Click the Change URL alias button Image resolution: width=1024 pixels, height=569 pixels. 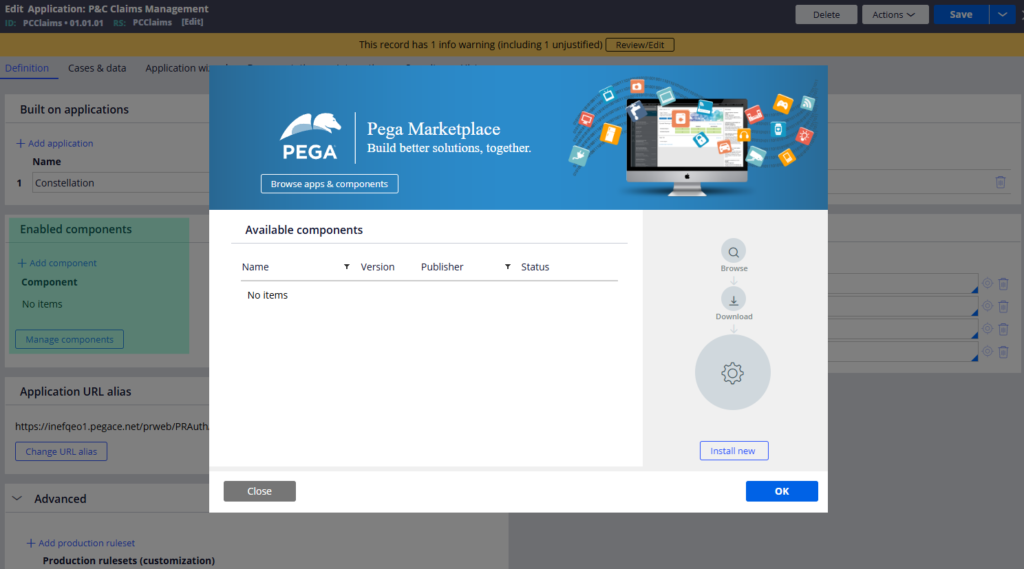tap(61, 451)
